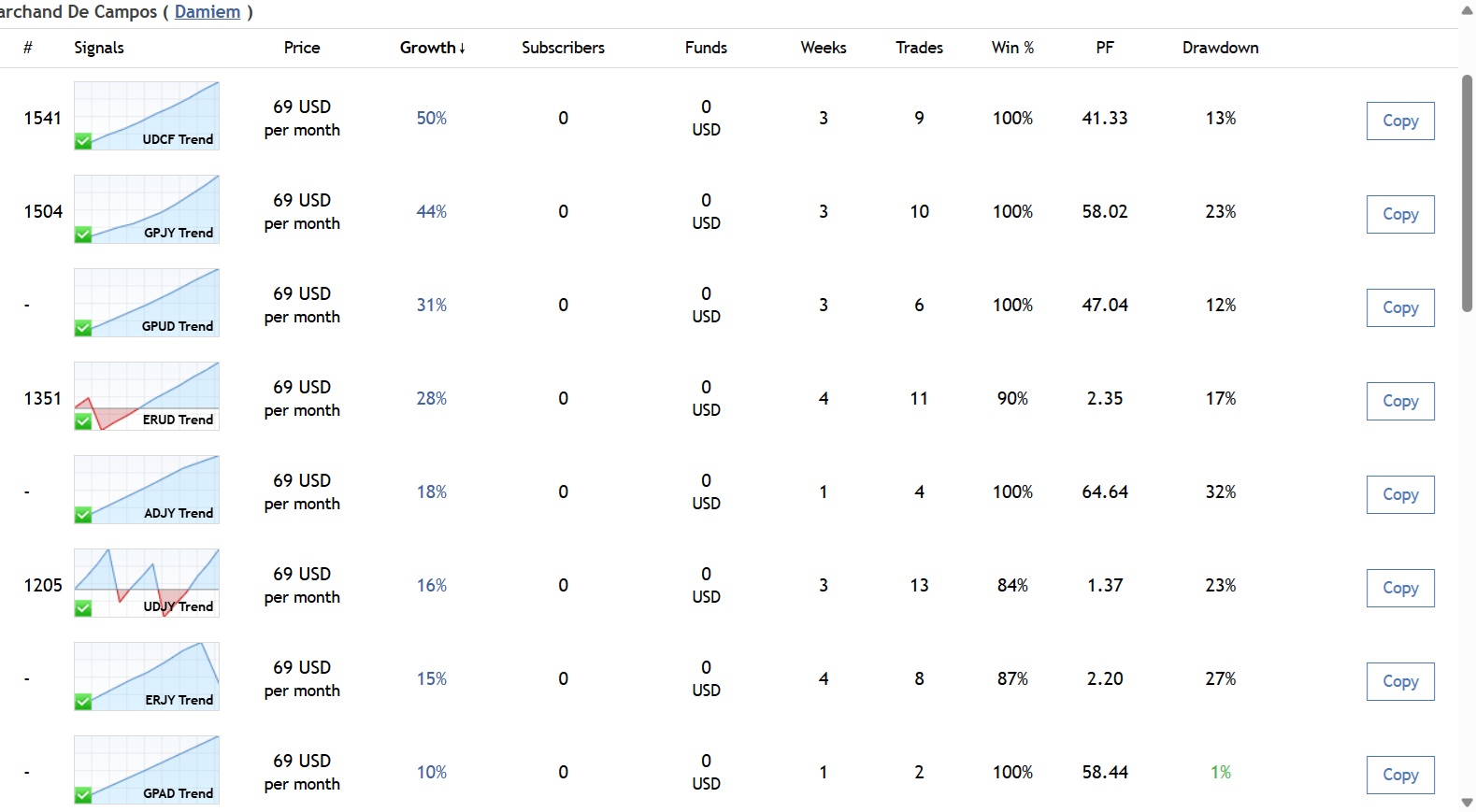The width and height of the screenshot is (1476, 812).
Task: Click the green check badge on UDCF Trend
Action: pos(83,141)
